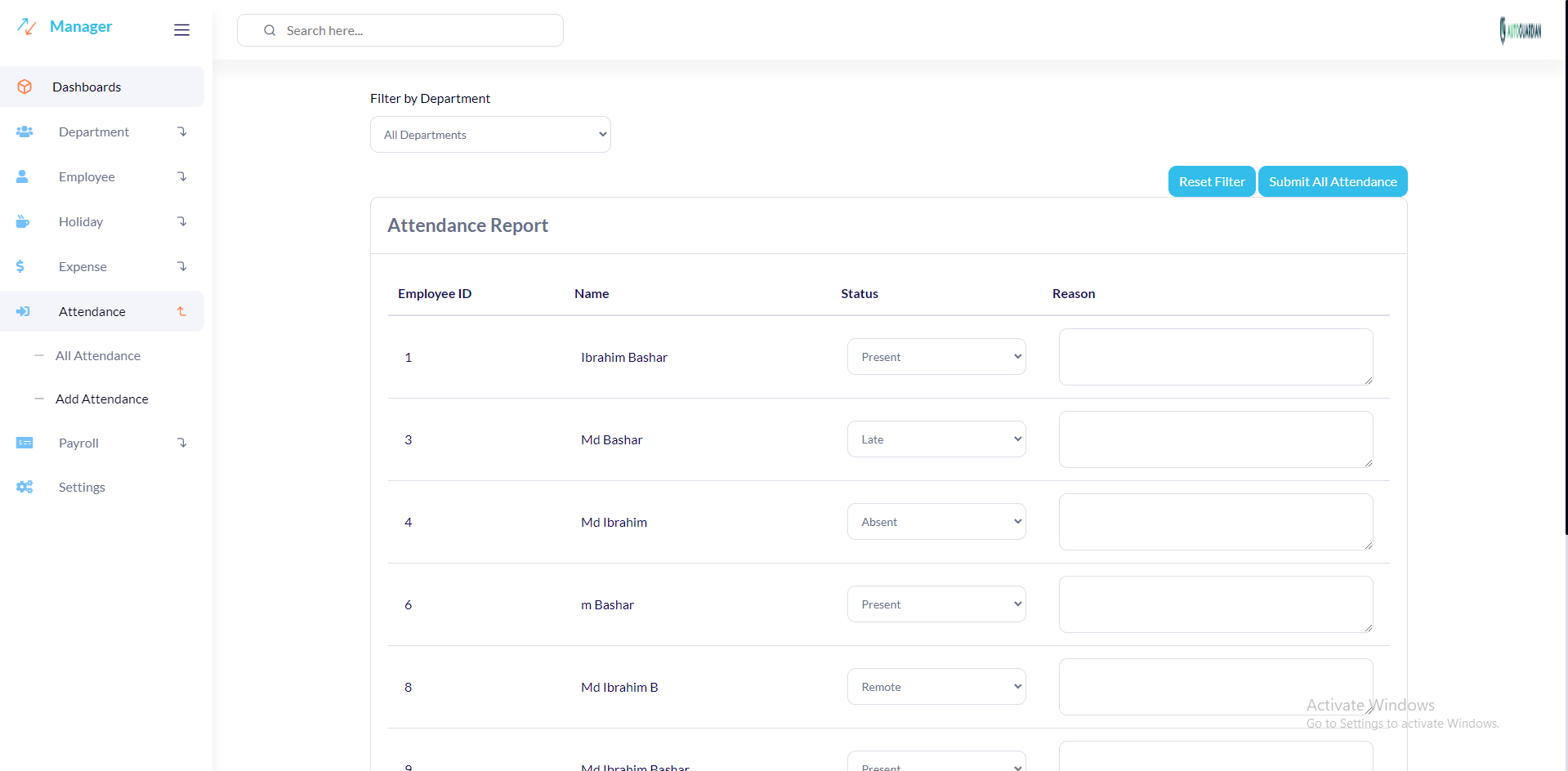Open the All Attendance submenu item

(98, 355)
